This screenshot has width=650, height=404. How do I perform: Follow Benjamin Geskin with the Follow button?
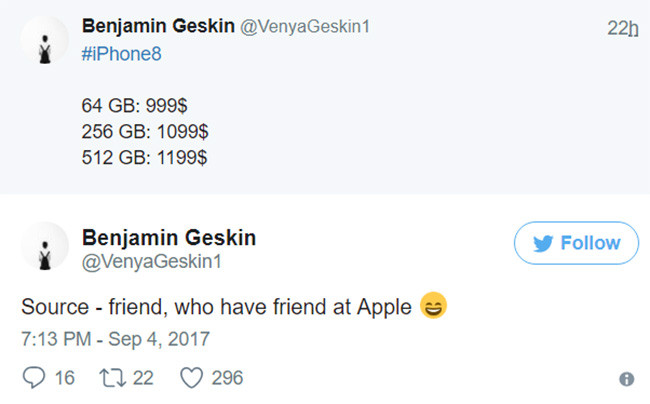[x=575, y=244]
